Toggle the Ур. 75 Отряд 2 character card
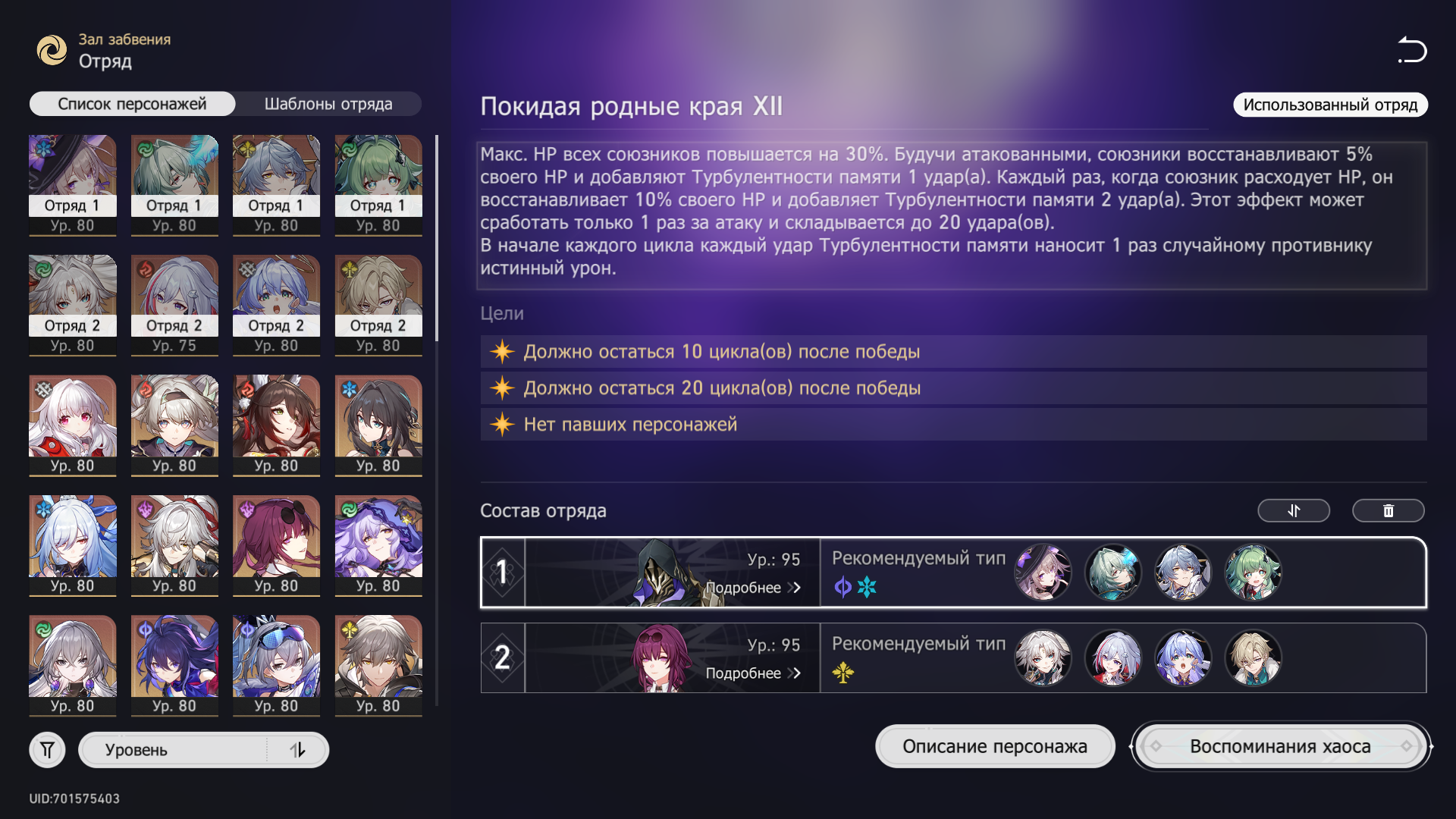This screenshot has height=819, width=1456. [x=174, y=306]
